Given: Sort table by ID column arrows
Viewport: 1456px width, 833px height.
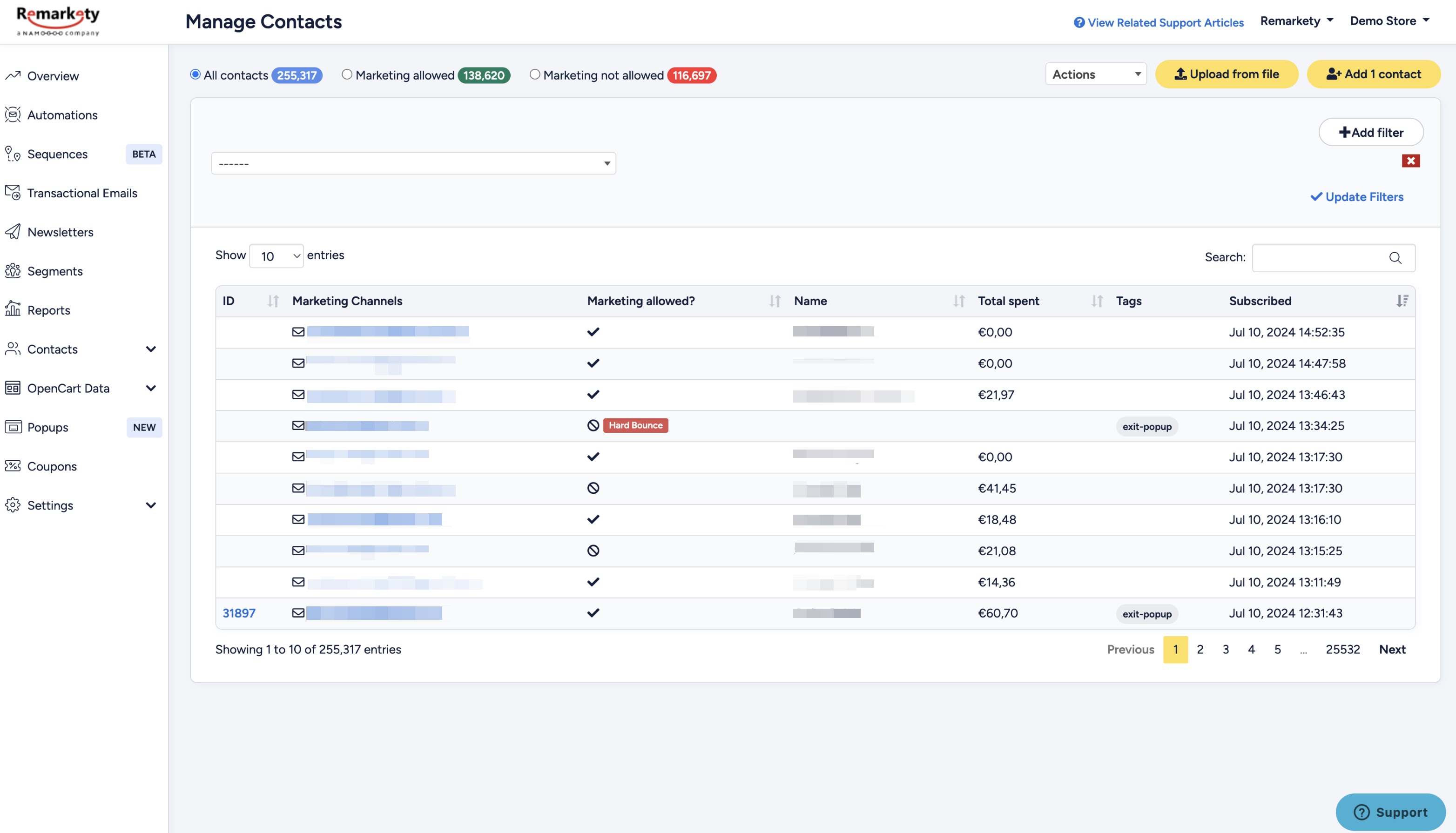Looking at the screenshot, I should point(273,301).
